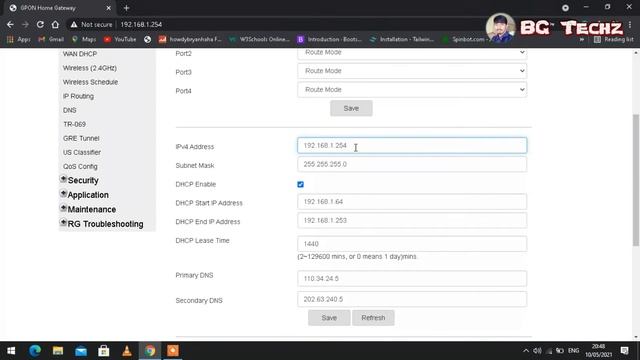
Task: Click the ENG language indicator
Action: pos(573,351)
